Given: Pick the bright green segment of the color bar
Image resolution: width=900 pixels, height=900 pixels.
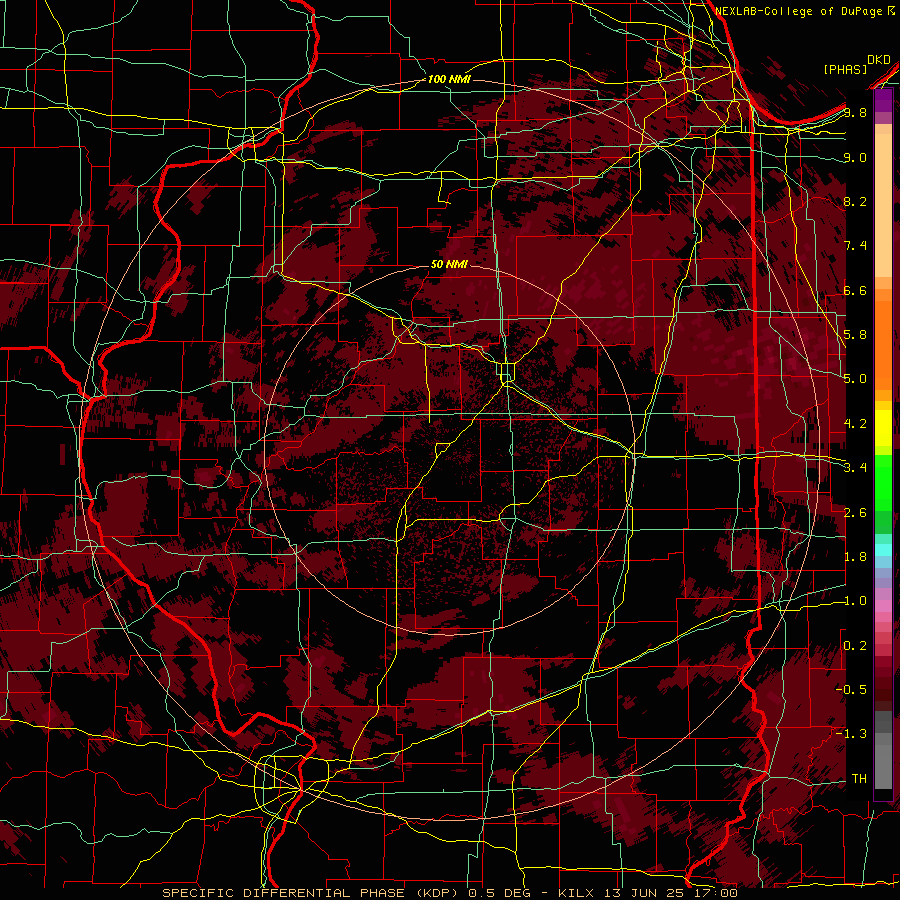Looking at the screenshot, I should pyautogui.click(x=883, y=482).
